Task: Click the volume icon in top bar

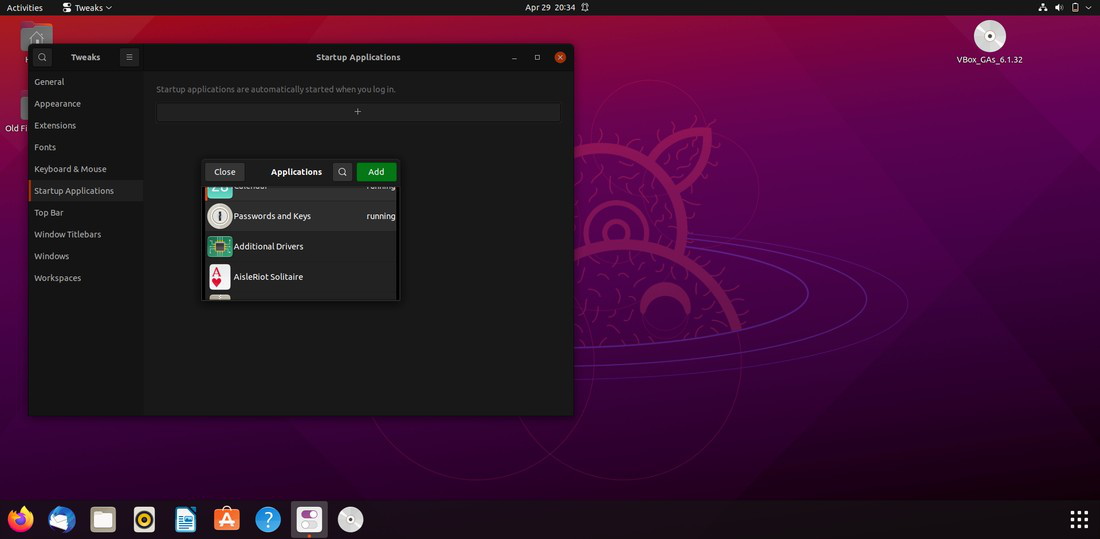Action: 1059,8
